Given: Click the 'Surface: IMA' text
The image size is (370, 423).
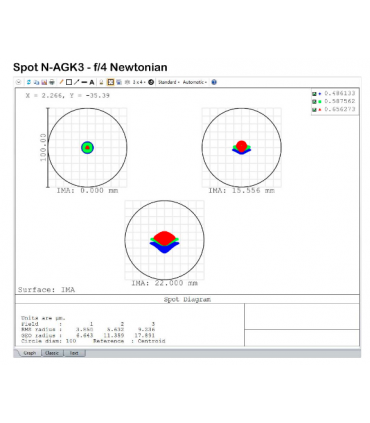Looking at the screenshot, I should pos(46,290).
